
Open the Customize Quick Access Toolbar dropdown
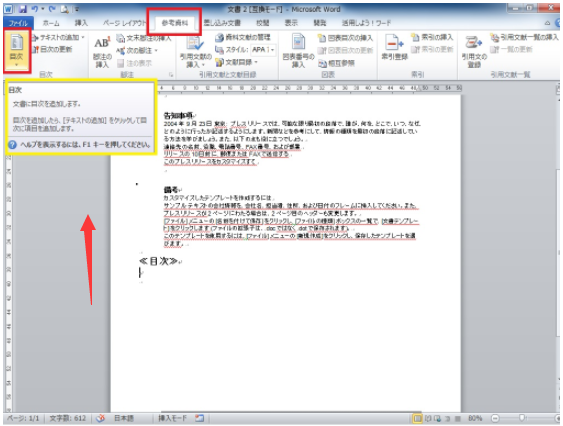[77, 9]
